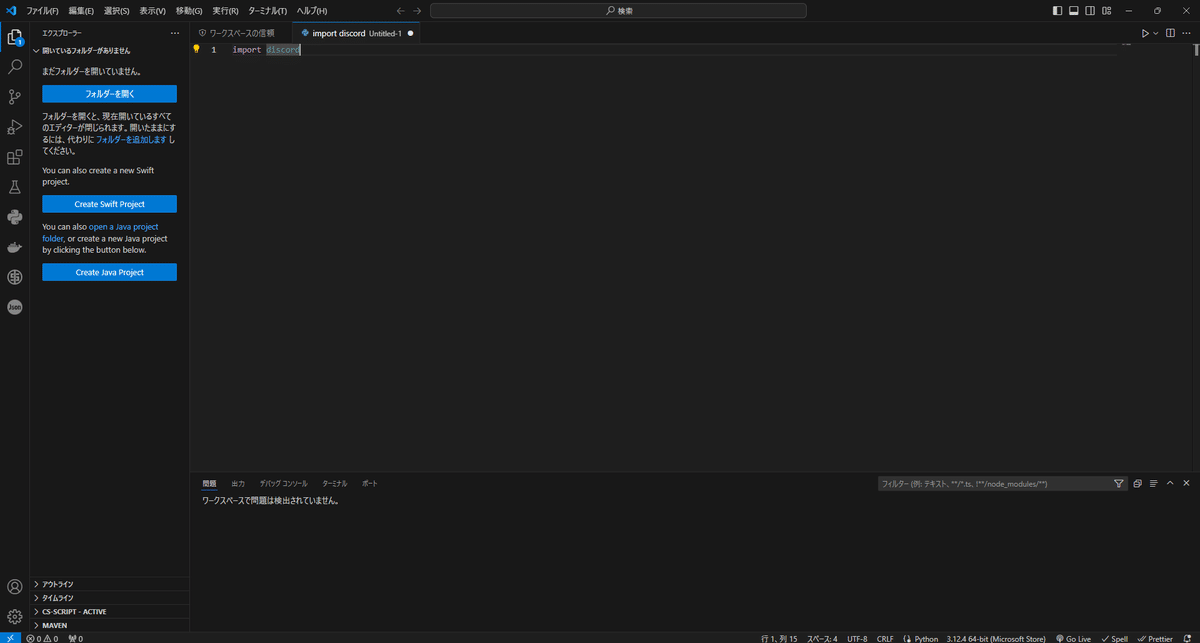Screen dimensions: 1200x643
Task: Toggle Go Live server in status bar
Action: 1073,638
